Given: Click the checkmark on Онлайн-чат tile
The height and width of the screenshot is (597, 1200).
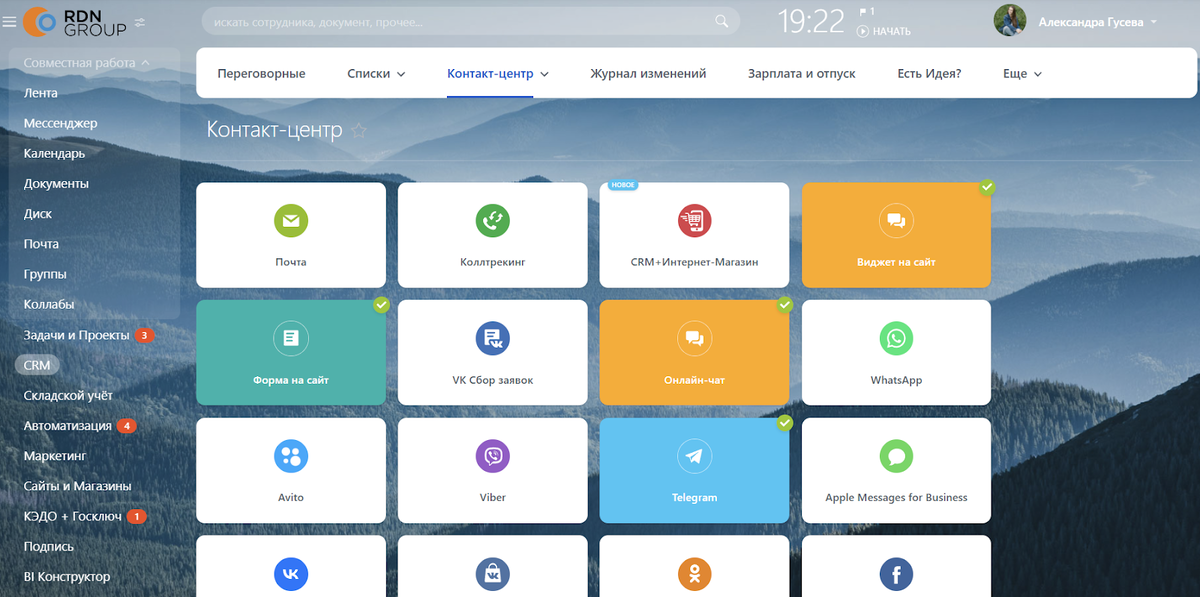Looking at the screenshot, I should (784, 304).
